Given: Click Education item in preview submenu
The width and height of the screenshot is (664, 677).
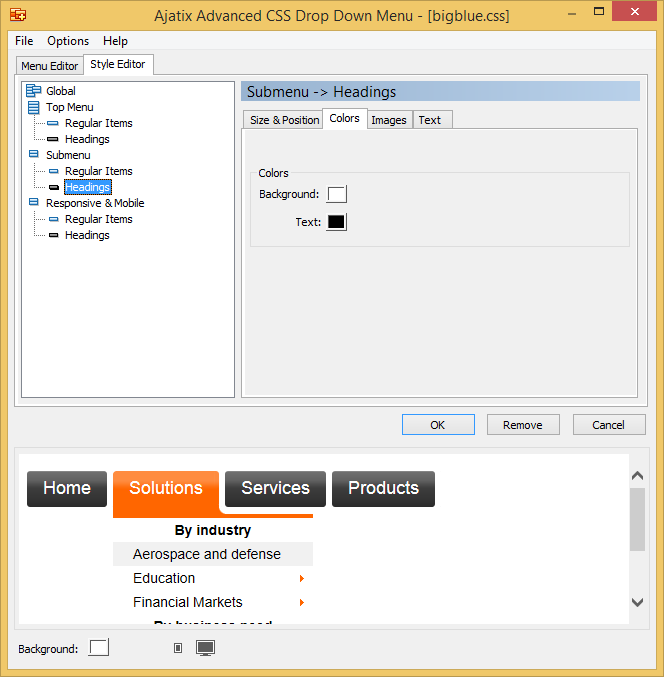Looking at the screenshot, I should click(x=213, y=578).
